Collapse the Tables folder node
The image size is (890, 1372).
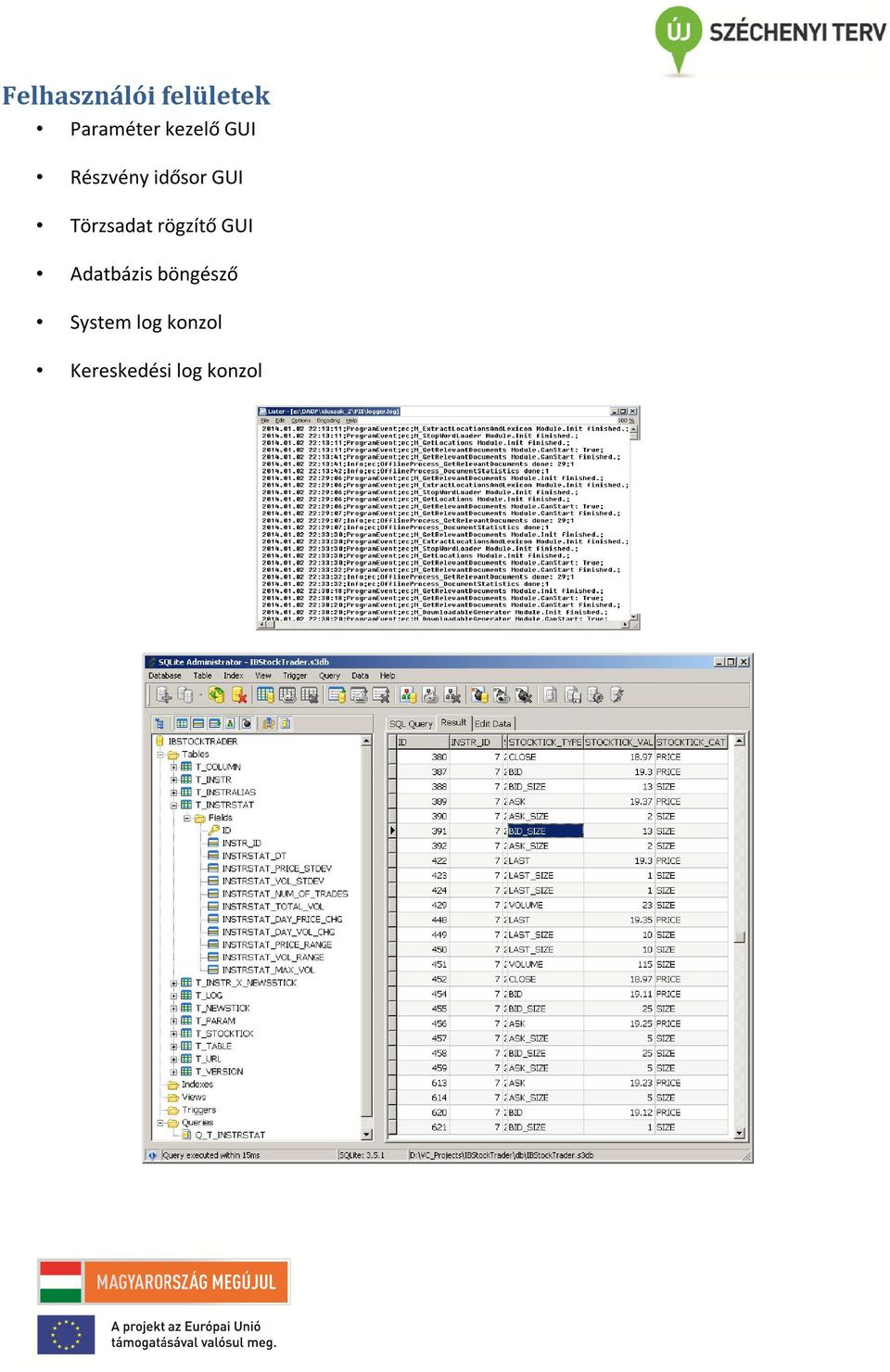click(x=160, y=755)
